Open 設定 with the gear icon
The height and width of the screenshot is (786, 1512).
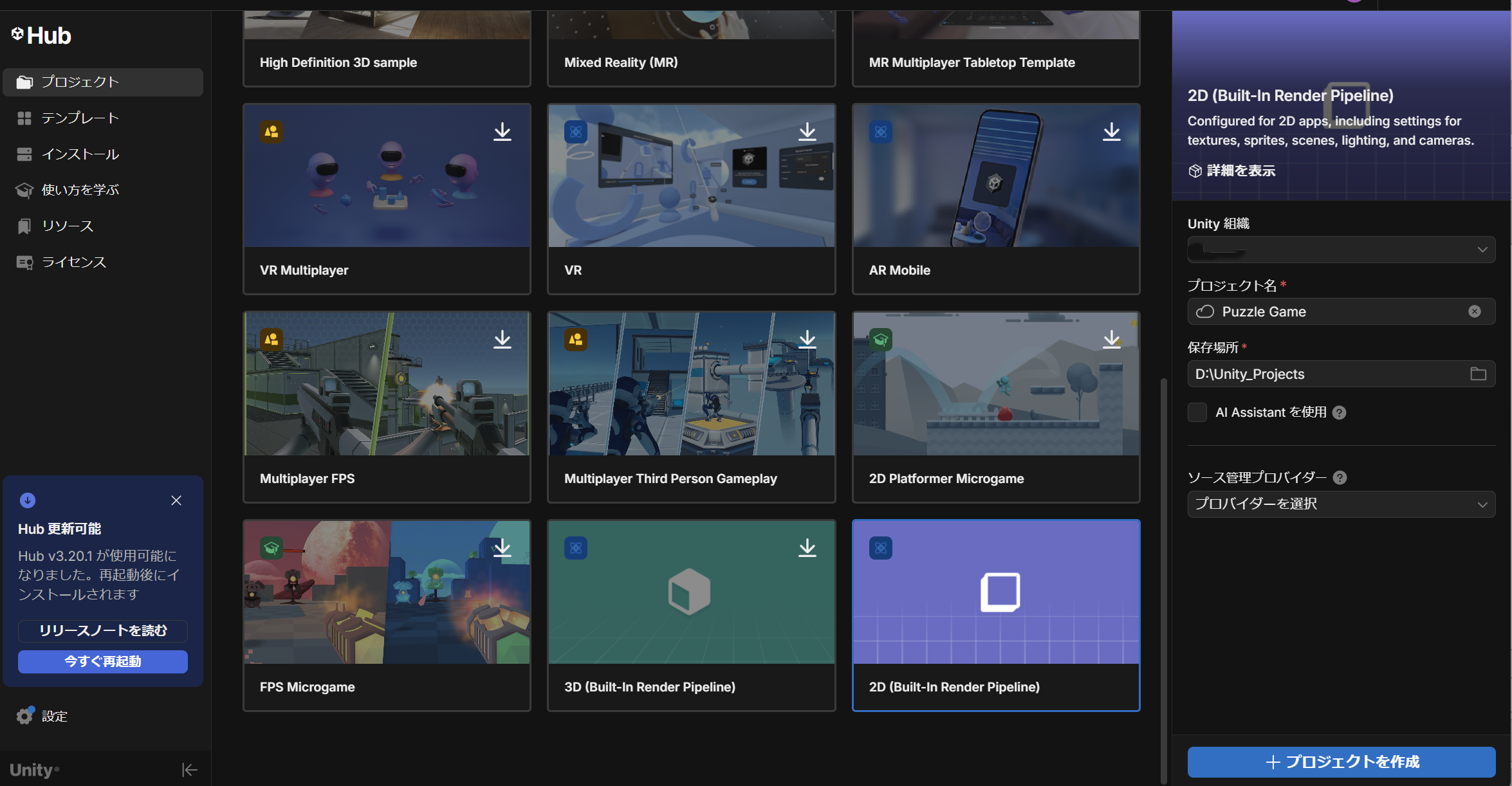click(x=24, y=716)
